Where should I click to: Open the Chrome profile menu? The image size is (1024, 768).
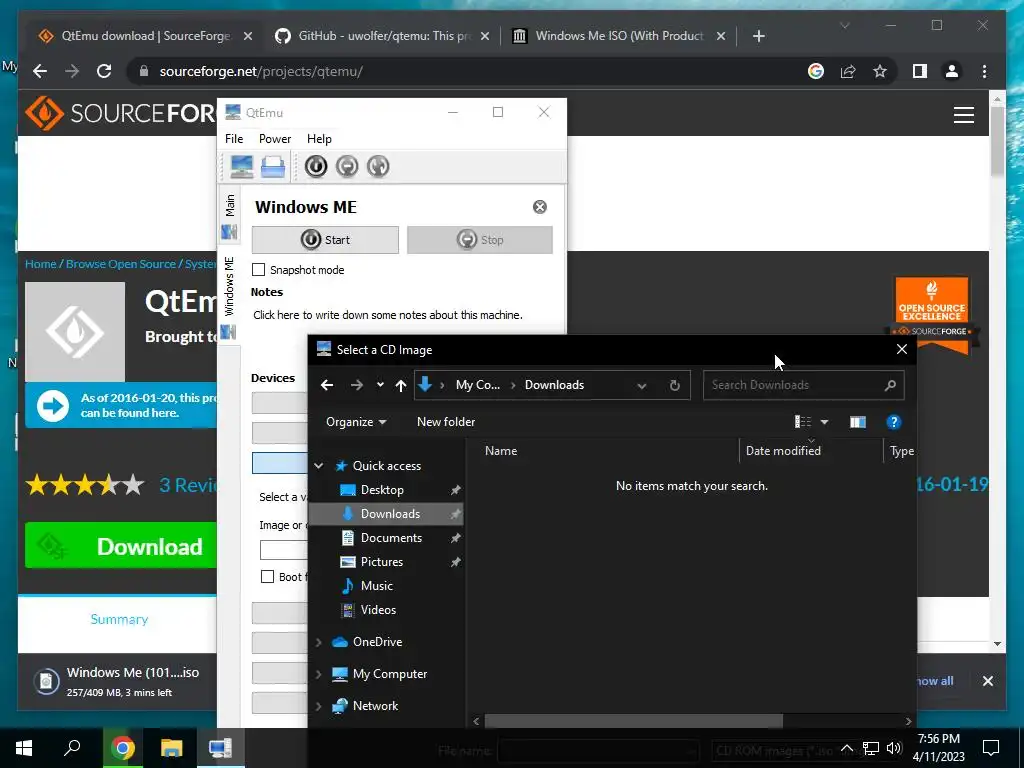[x=952, y=71]
